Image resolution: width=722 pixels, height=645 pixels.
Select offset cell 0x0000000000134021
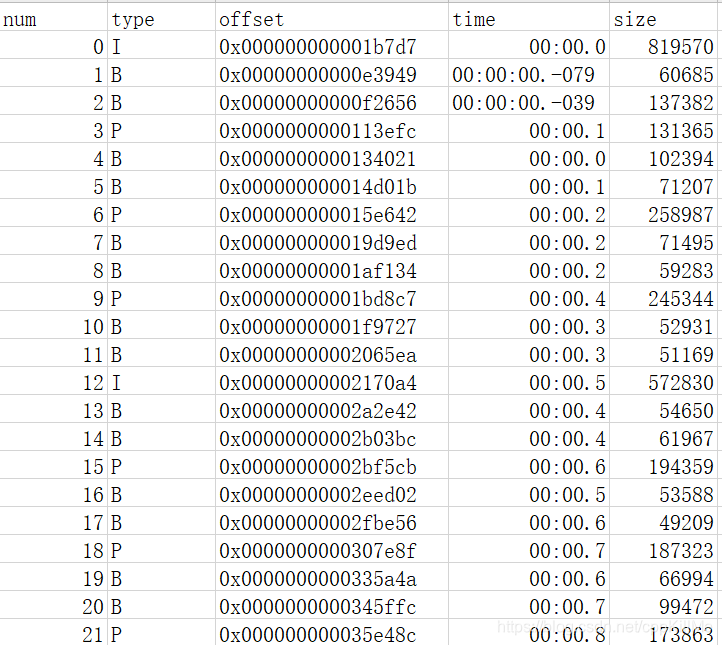332,159
